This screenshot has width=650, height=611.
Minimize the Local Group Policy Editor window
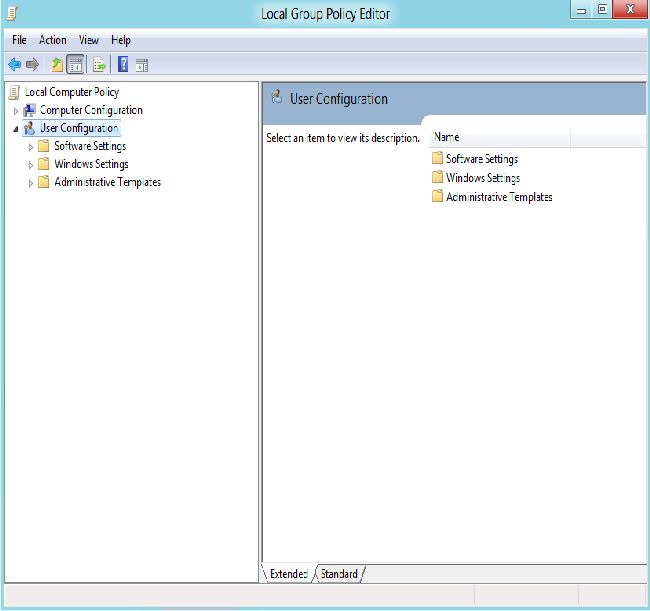tap(582, 10)
